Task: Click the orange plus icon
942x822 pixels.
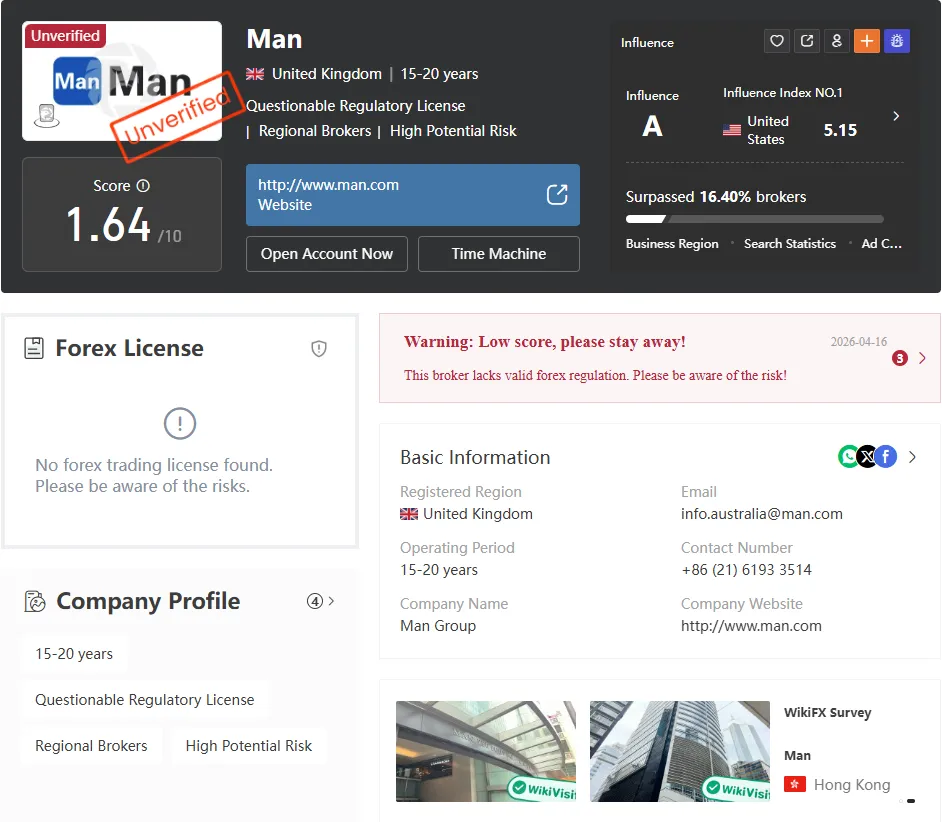Action: click(x=867, y=41)
